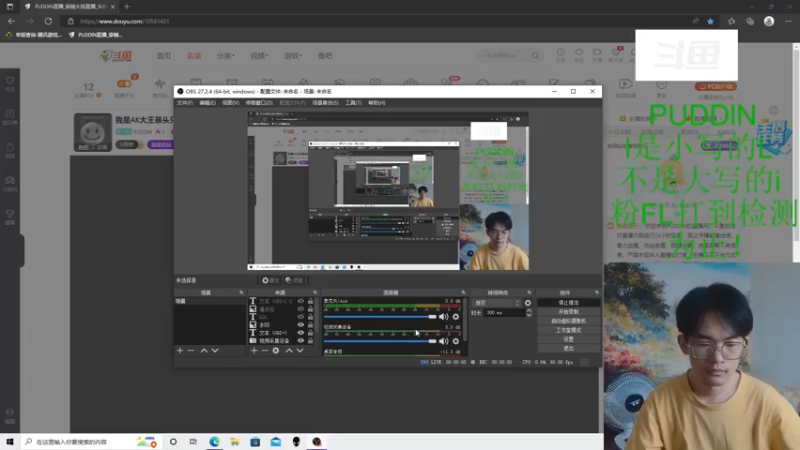Open the 文件(F) menu in OBS

[184, 103]
